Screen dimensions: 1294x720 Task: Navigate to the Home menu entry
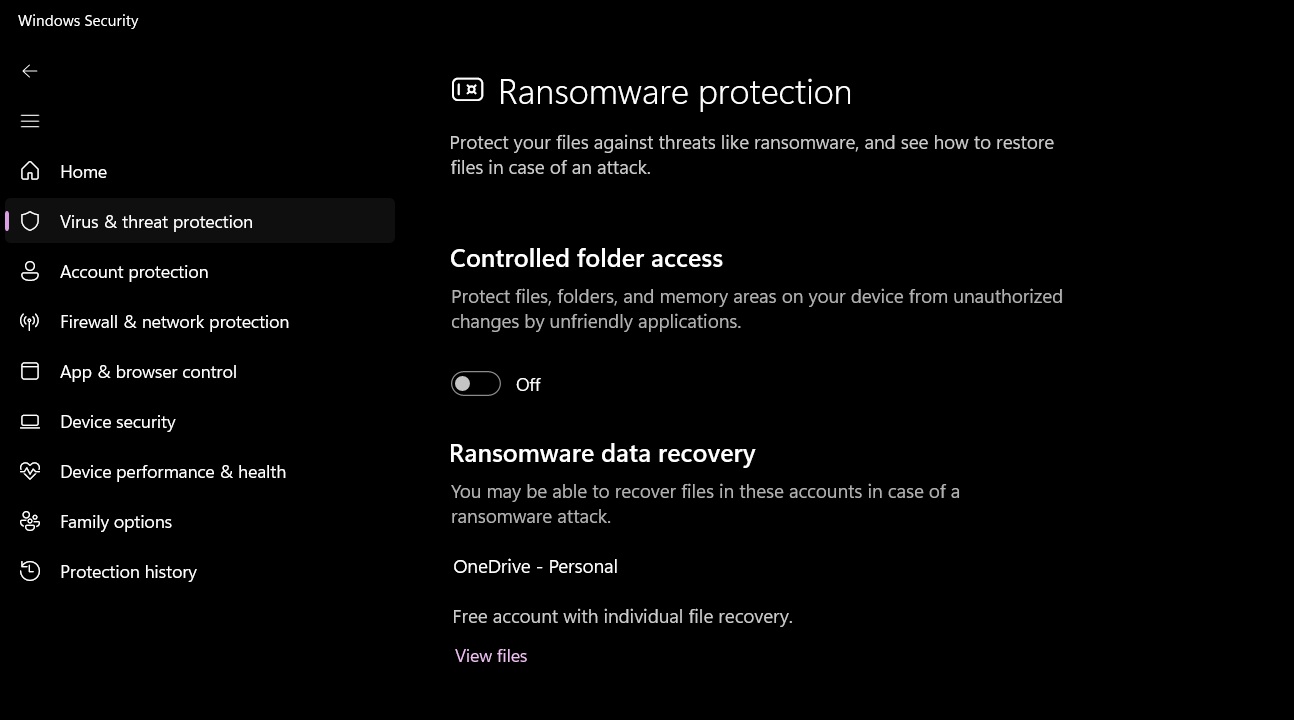[83, 171]
